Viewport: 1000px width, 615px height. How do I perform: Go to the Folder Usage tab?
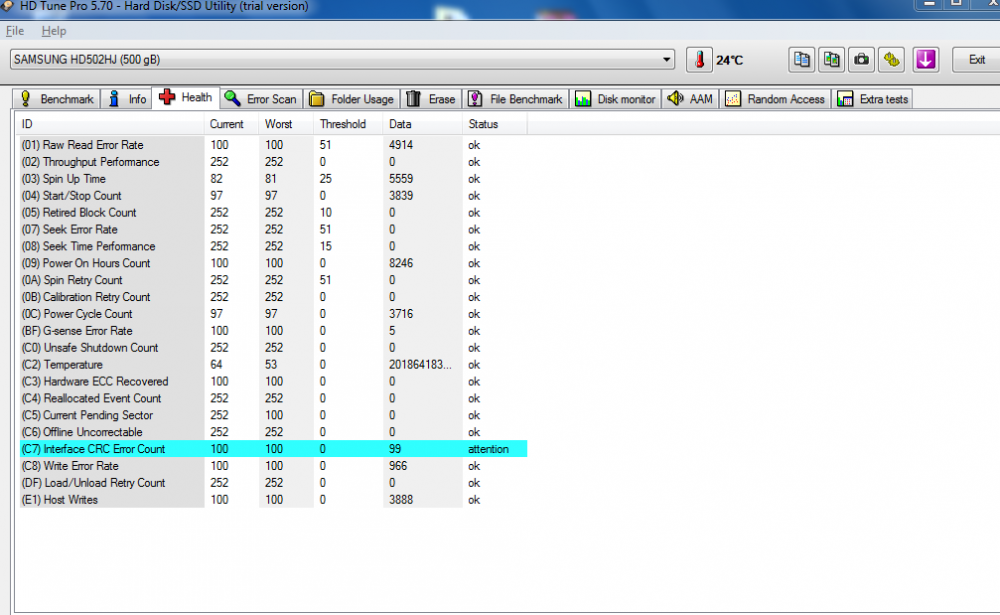click(x=352, y=99)
